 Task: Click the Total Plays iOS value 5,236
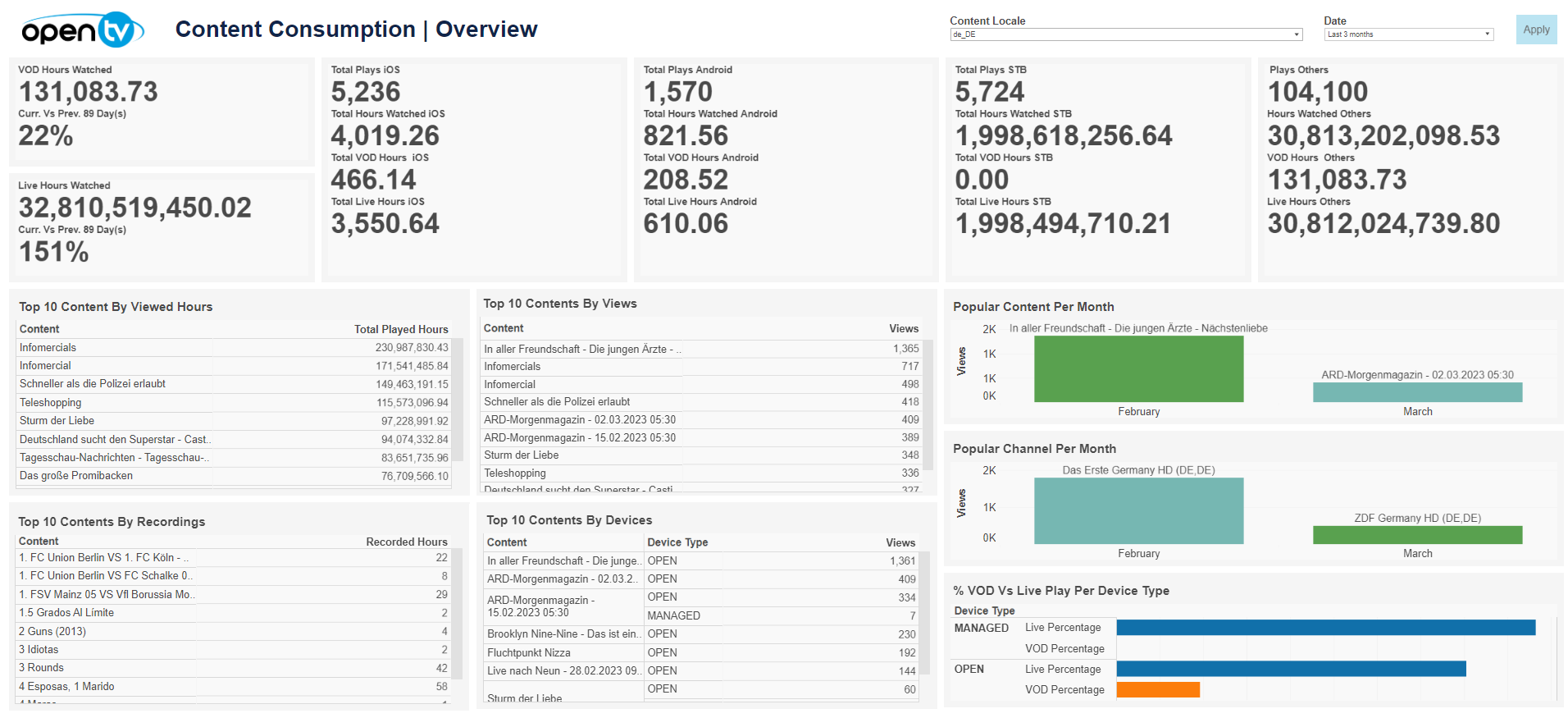tap(366, 92)
